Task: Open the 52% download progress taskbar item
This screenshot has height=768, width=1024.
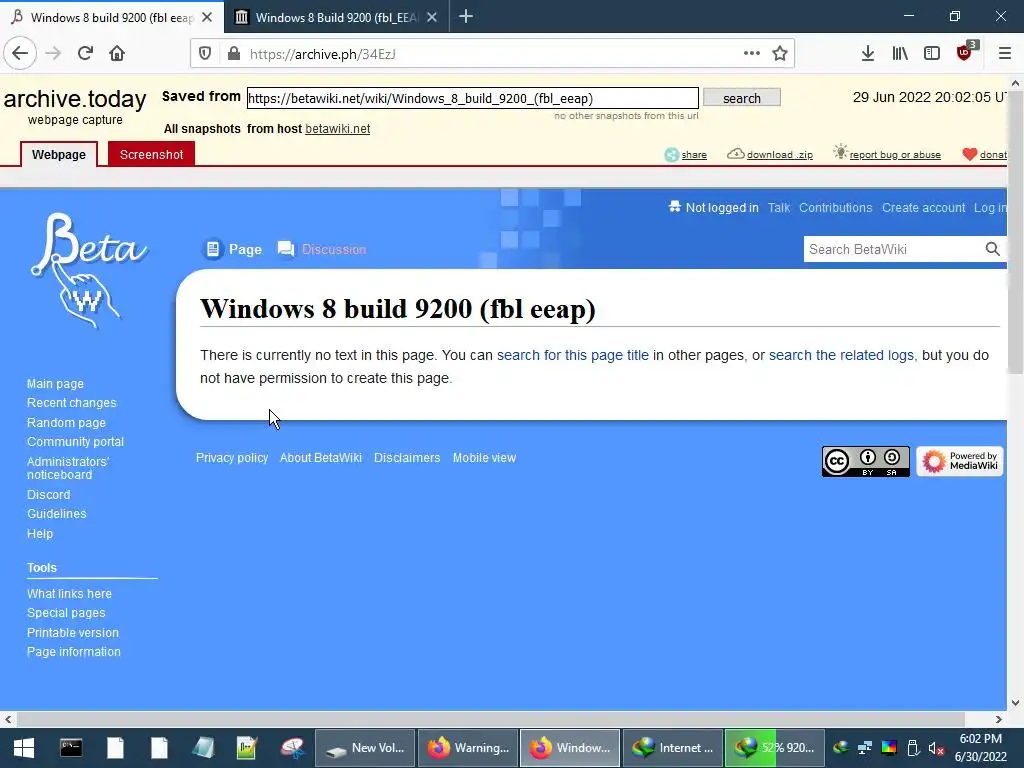Action: tap(775, 748)
